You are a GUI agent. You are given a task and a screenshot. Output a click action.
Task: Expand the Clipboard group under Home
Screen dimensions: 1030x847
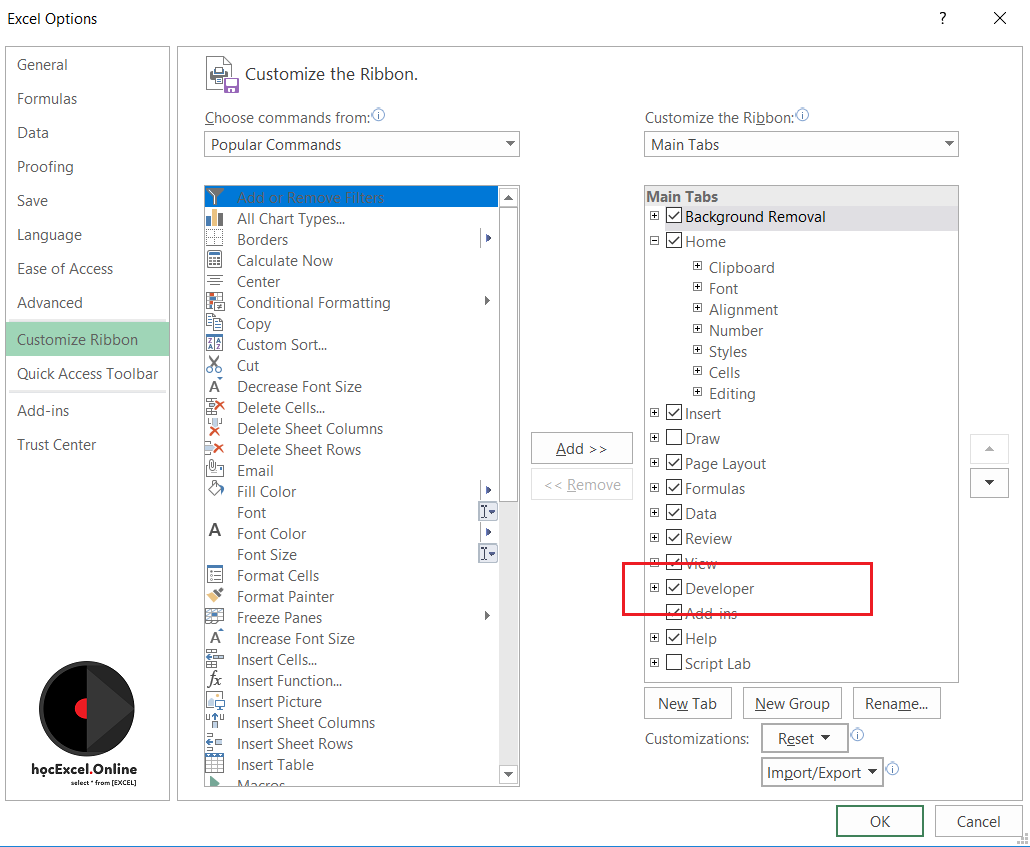[x=697, y=267]
